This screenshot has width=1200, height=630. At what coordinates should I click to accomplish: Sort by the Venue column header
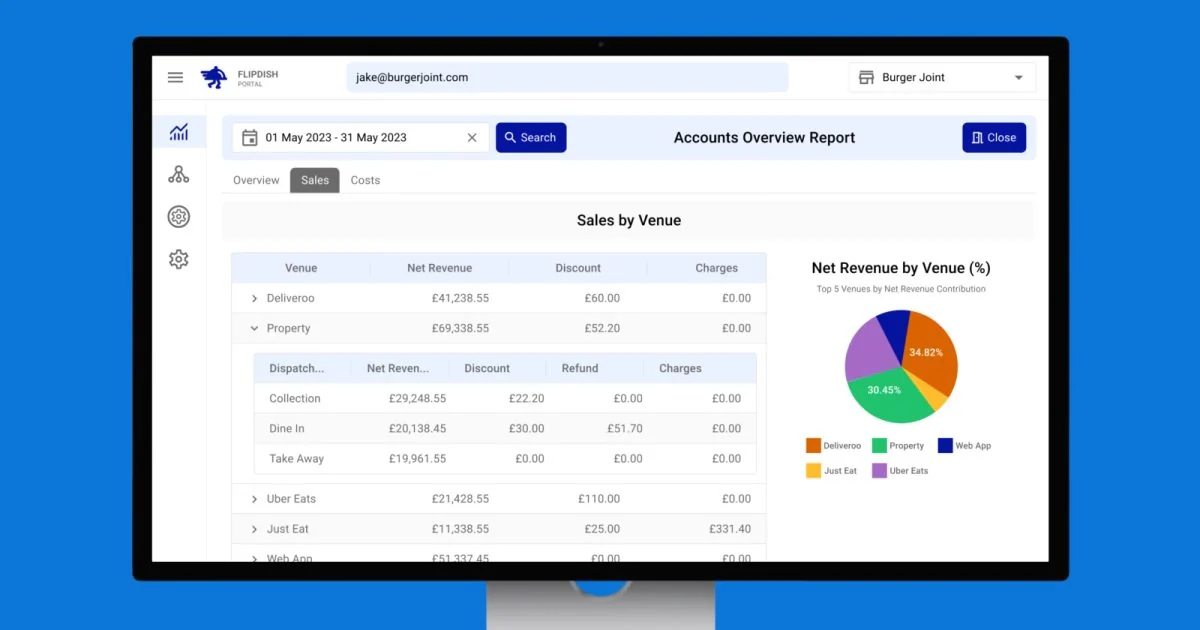301,268
